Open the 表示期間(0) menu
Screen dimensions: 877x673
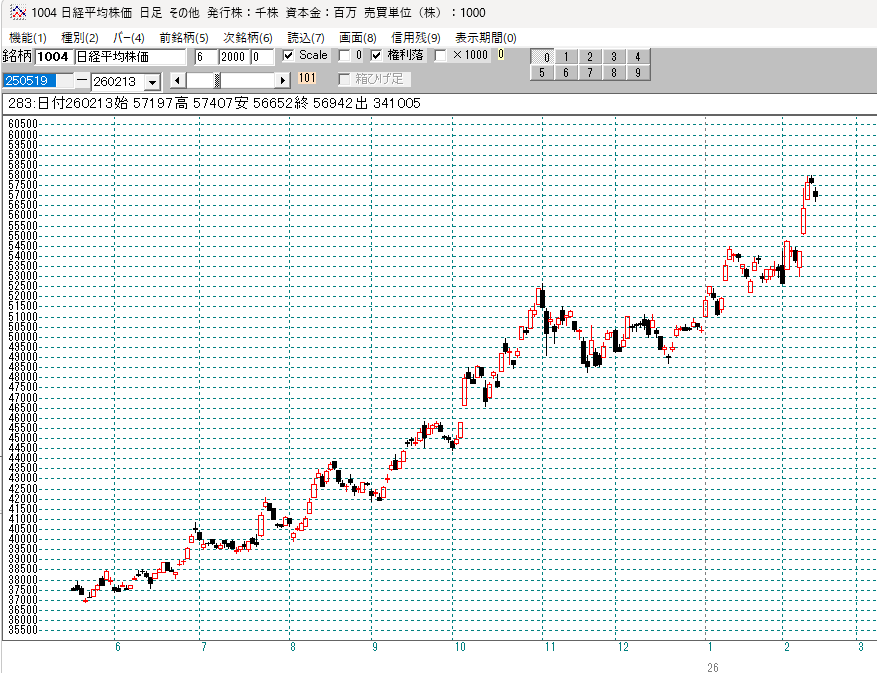(x=486, y=37)
